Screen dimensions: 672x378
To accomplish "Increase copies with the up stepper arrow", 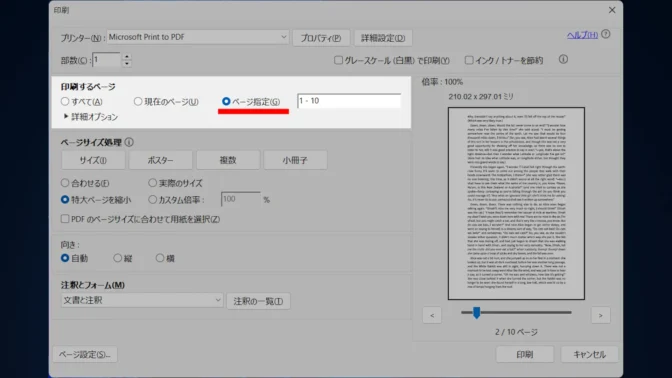I will pyautogui.click(x=126, y=56).
